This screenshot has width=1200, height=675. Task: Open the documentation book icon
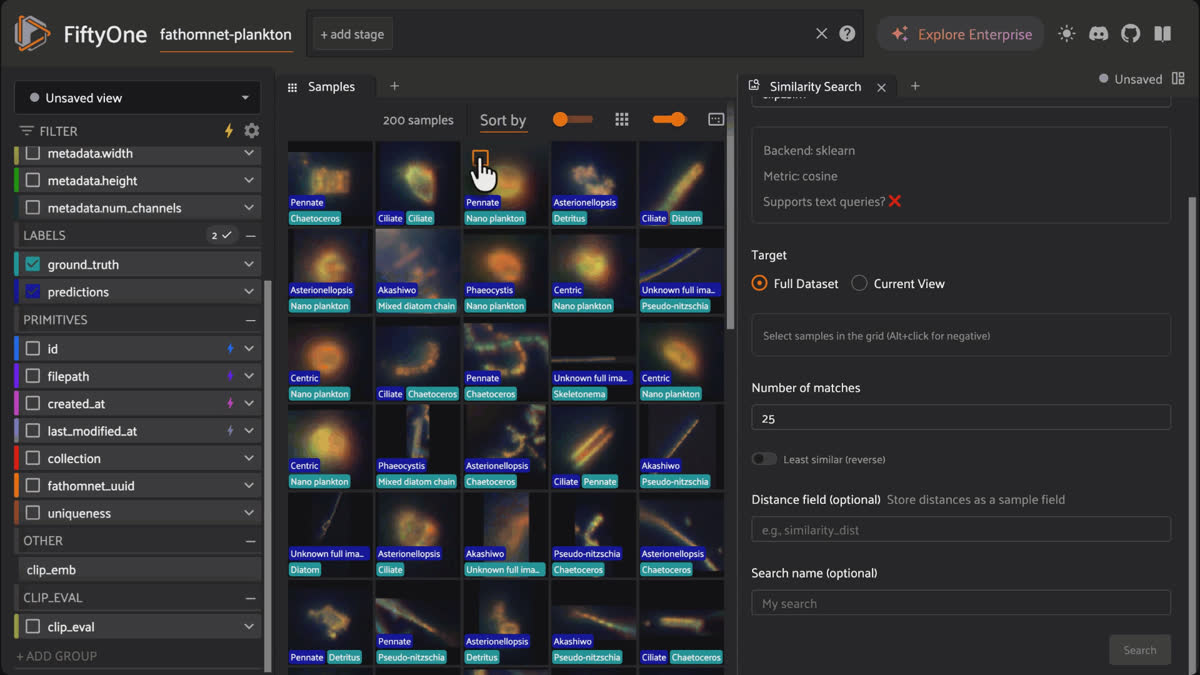point(1162,34)
